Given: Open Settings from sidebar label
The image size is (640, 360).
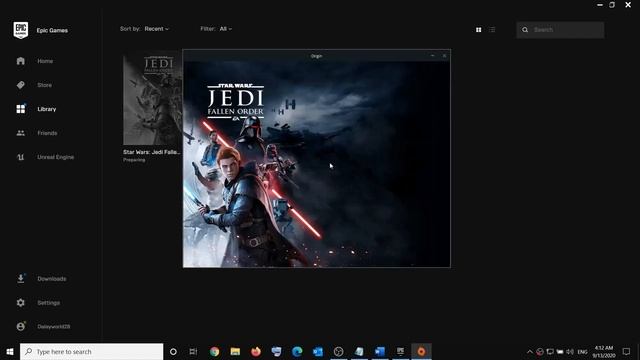Looking at the screenshot, I should point(49,303).
